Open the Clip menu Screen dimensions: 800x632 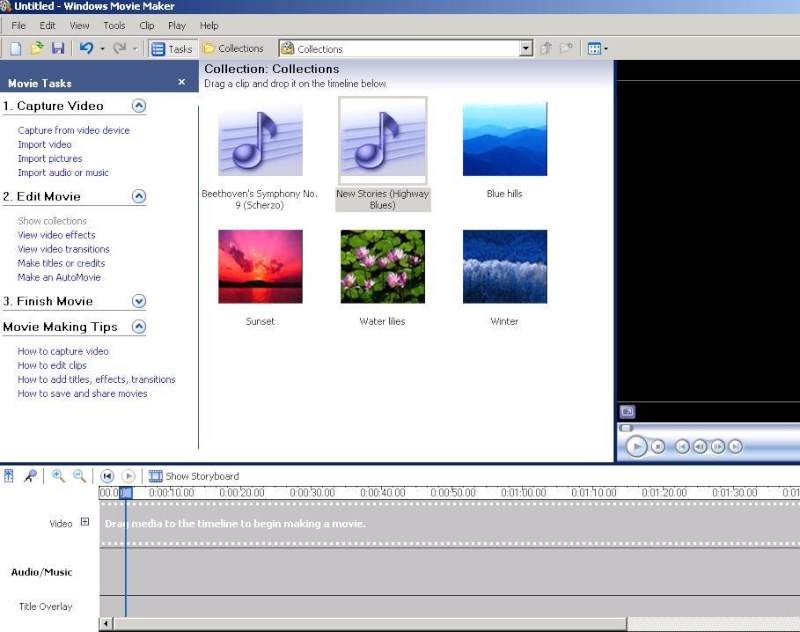pyautogui.click(x=147, y=26)
